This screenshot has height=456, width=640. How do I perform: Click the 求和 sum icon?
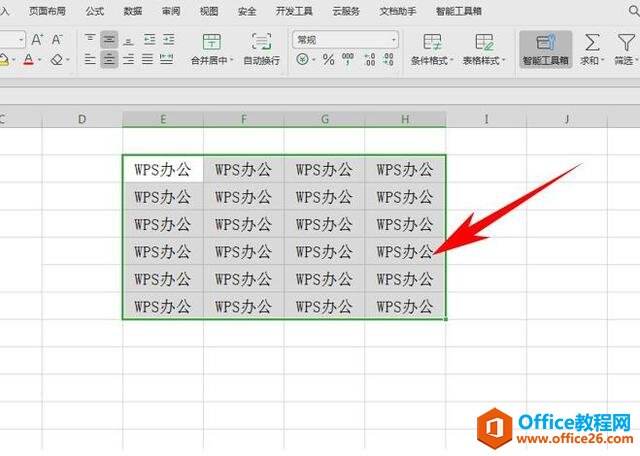(x=592, y=42)
